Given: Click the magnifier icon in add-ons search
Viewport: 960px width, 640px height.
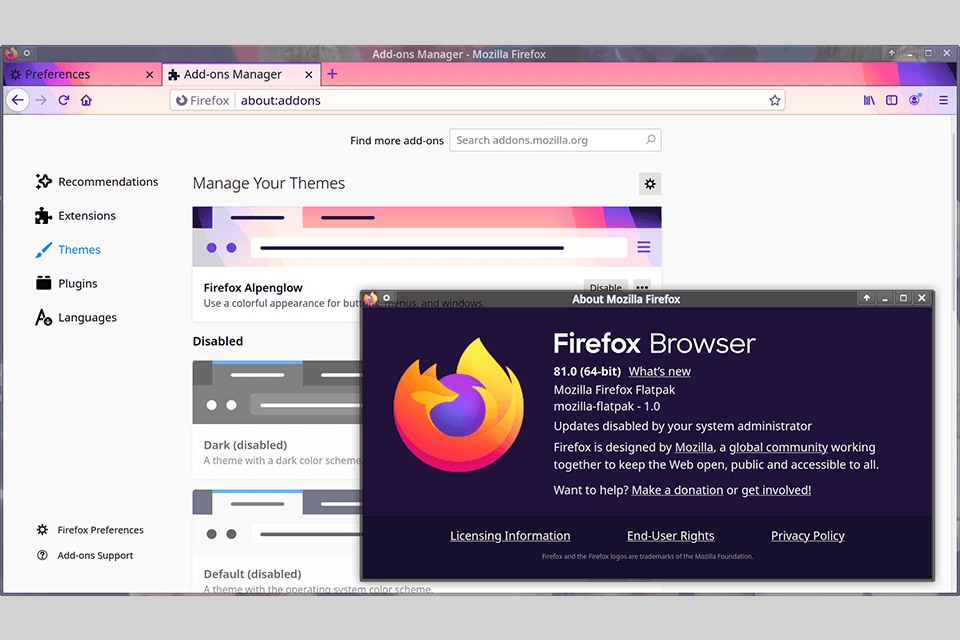Looking at the screenshot, I should coord(650,140).
